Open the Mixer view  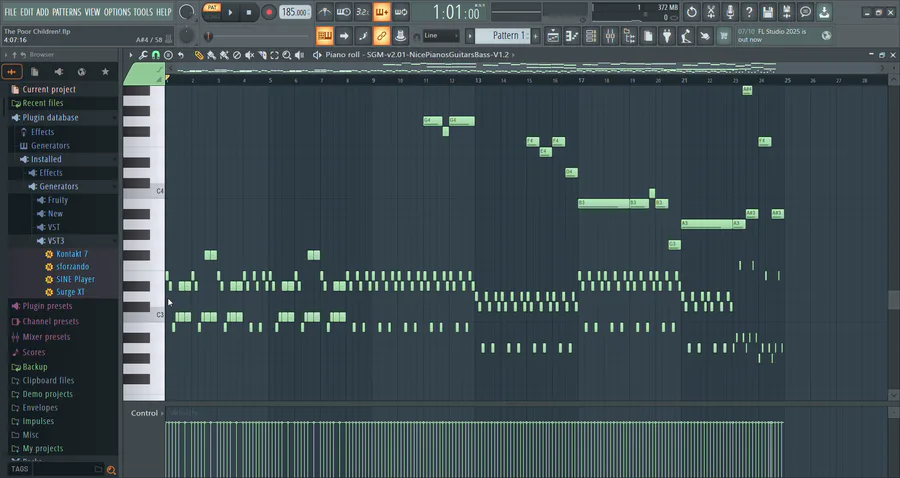tap(610, 36)
